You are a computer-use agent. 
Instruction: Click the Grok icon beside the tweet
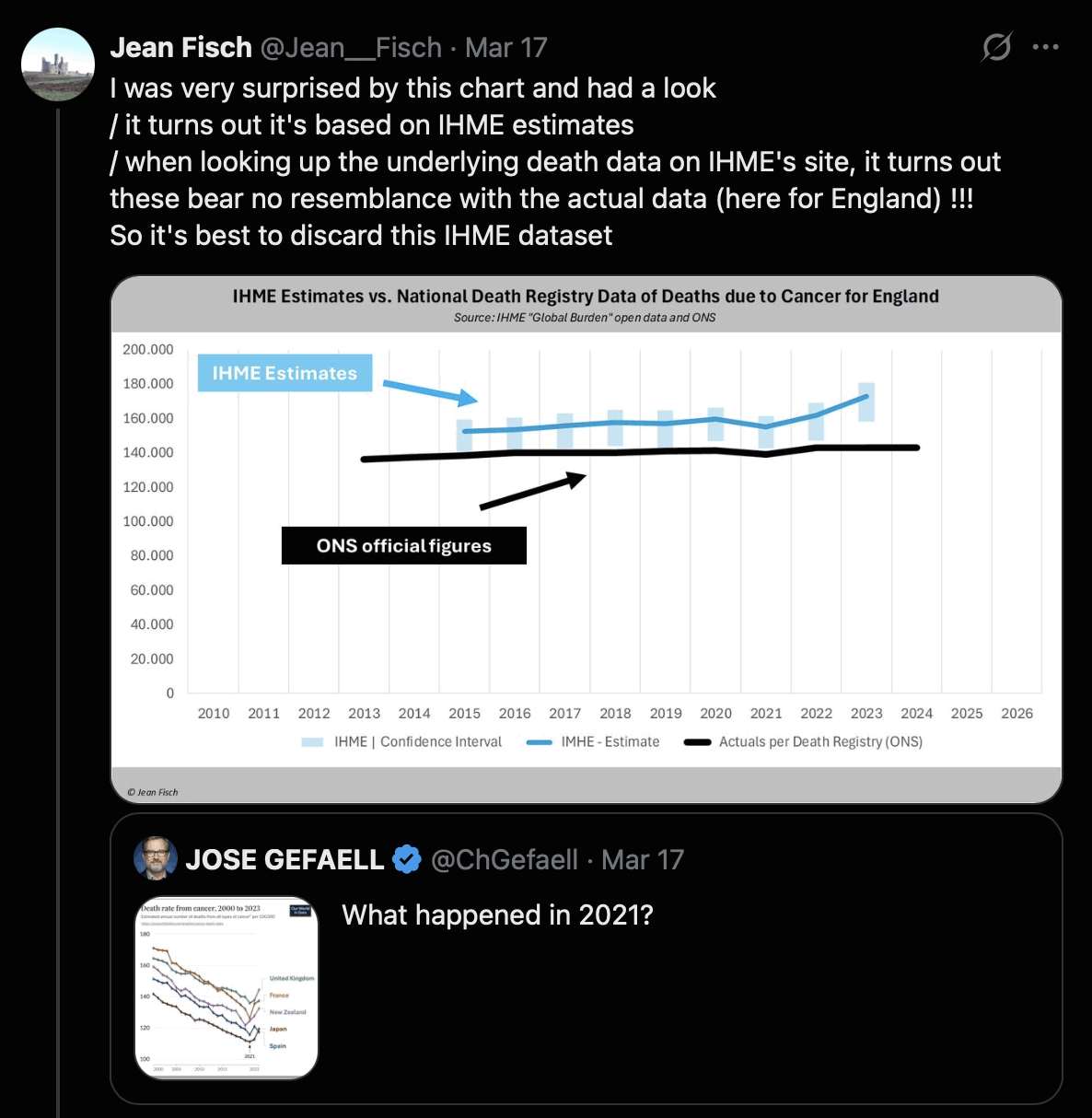tap(996, 46)
